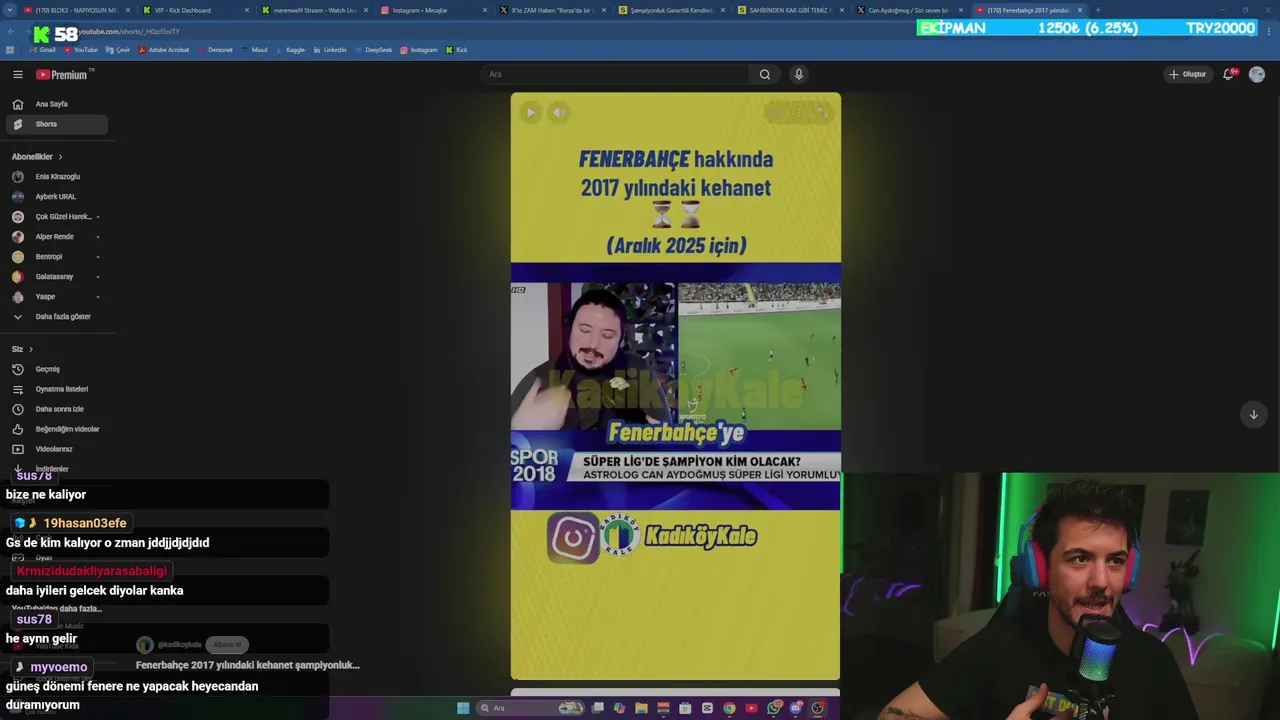
Task: Open Ayberk URAL subscription channel
Action: (56, 197)
